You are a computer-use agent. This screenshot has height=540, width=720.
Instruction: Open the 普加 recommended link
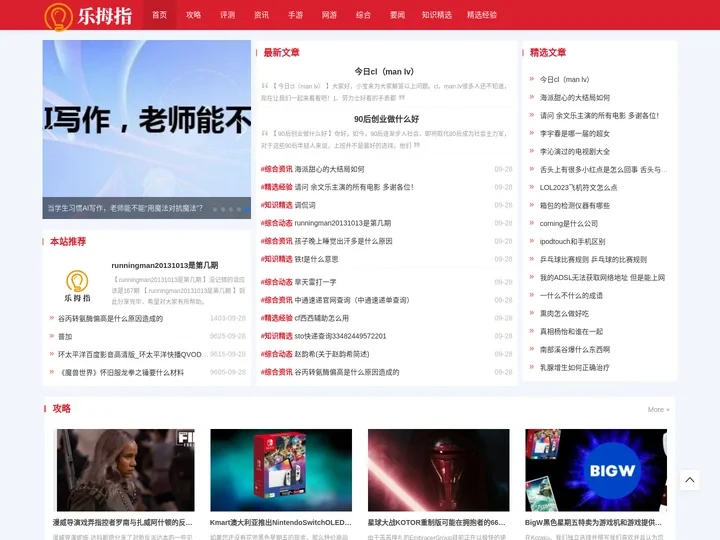[65, 336]
